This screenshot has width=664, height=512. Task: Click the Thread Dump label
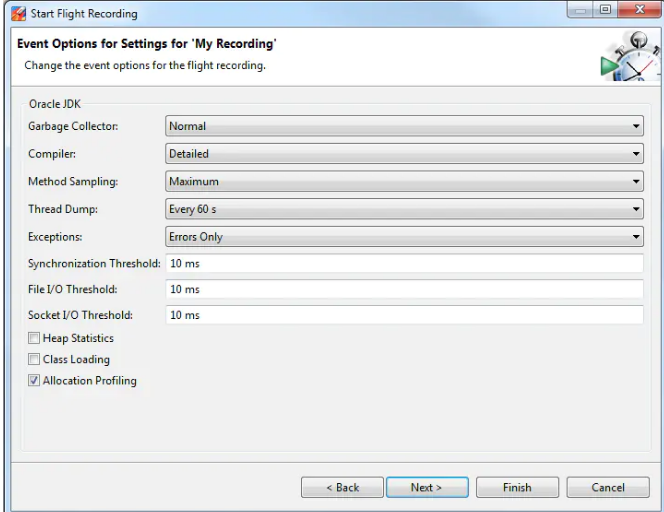pos(63,209)
